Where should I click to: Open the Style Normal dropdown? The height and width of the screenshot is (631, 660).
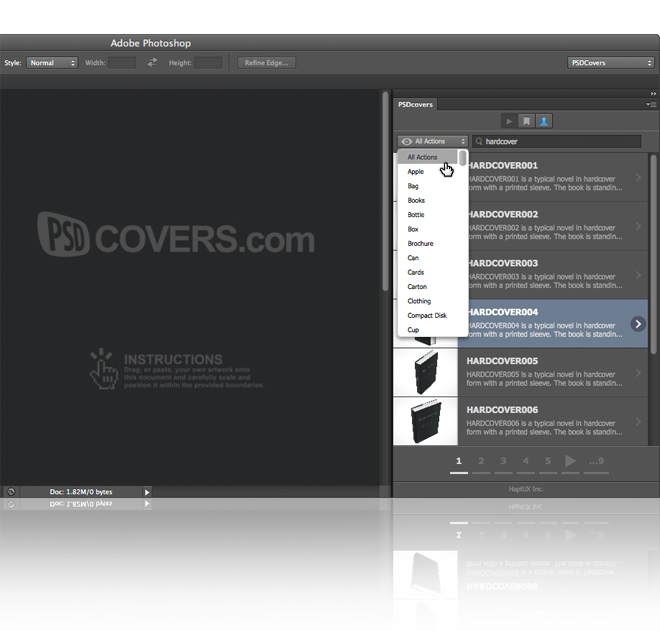pyautogui.click(x=52, y=63)
